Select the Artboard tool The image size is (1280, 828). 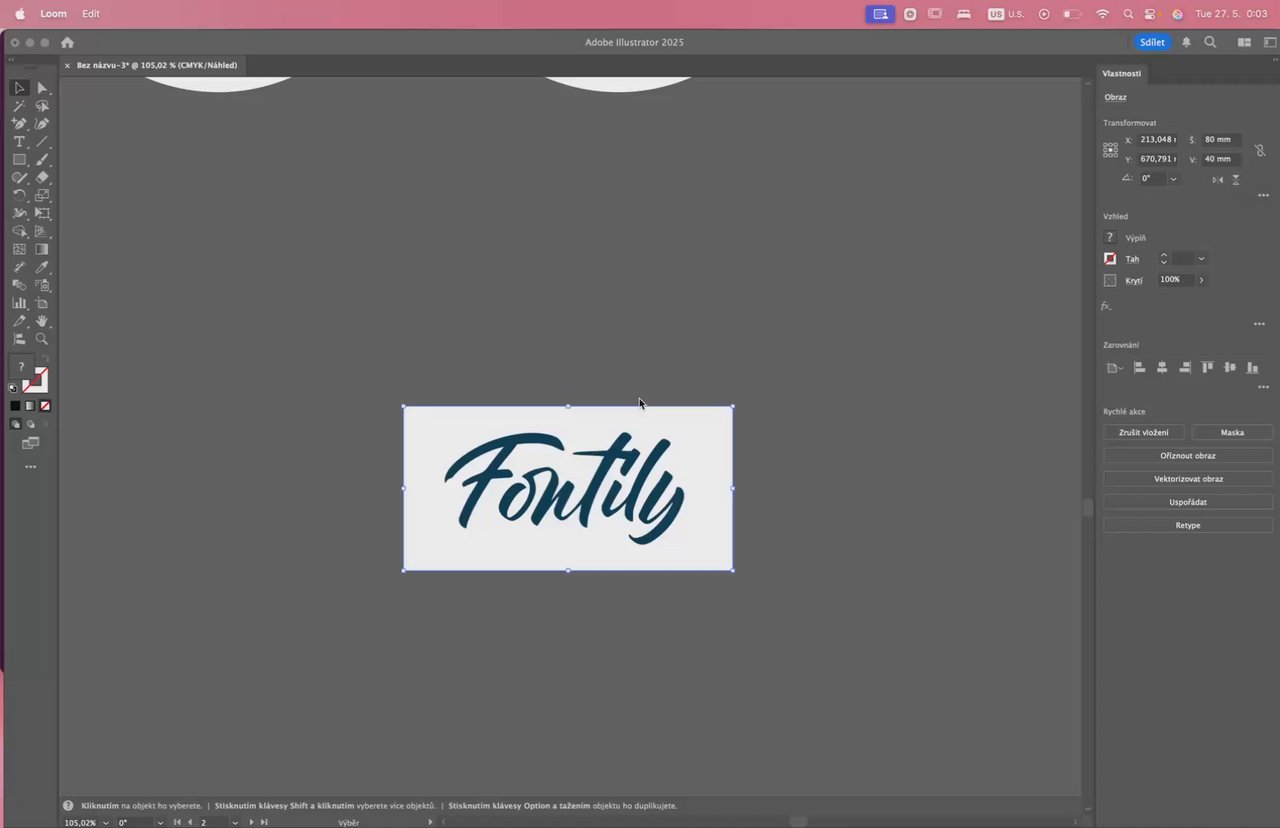point(42,303)
